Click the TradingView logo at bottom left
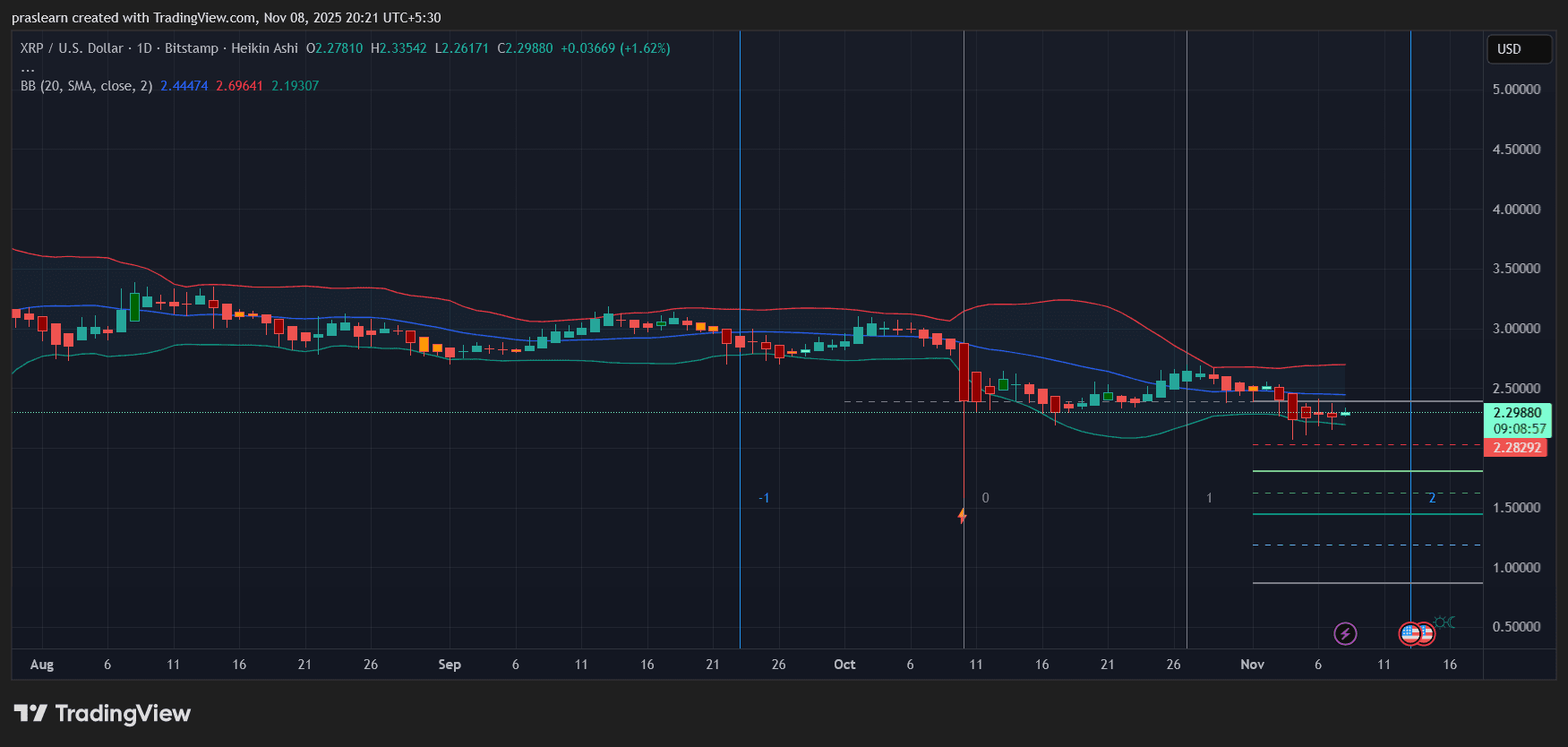Image resolution: width=1568 pixels, height=747 pixels. pyautogui.click(x=102, y=714)
